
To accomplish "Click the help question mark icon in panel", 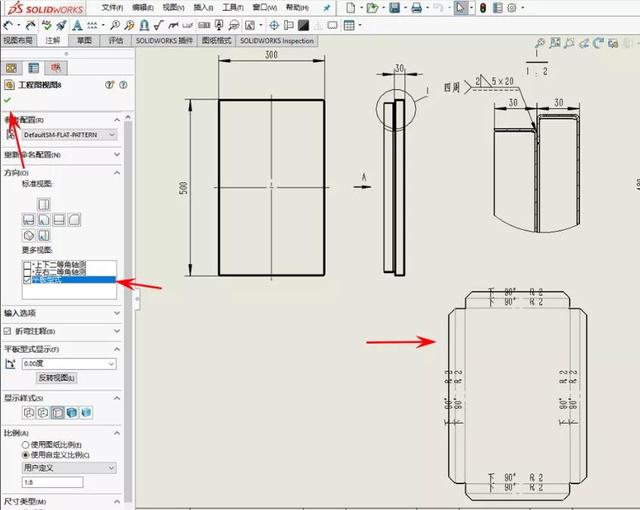I will tap(123, 85).
